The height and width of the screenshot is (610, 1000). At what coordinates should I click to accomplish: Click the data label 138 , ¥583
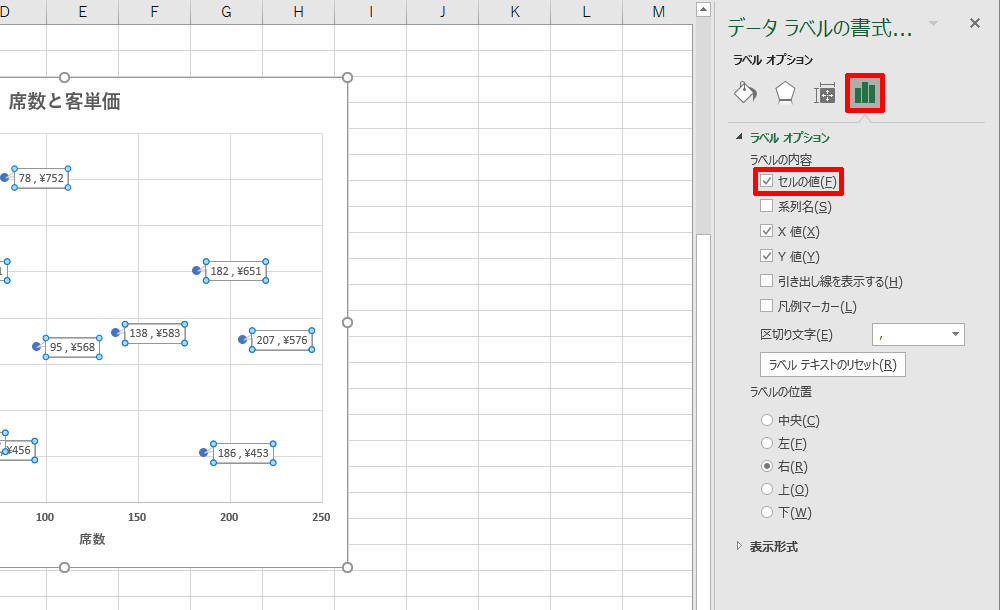click(x=155, y=333)
